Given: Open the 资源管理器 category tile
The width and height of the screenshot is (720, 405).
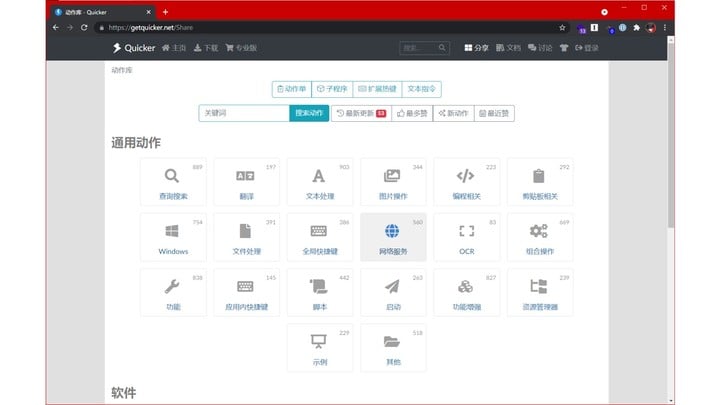Looking at the screenshot, I should pyautogui.click(x=539, y=292).
